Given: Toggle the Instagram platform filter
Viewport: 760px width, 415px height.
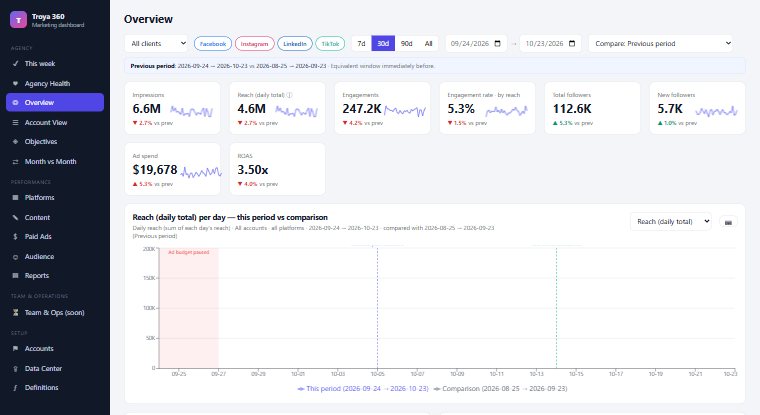Looking at the screenshot, I should (x=254, y=44).
